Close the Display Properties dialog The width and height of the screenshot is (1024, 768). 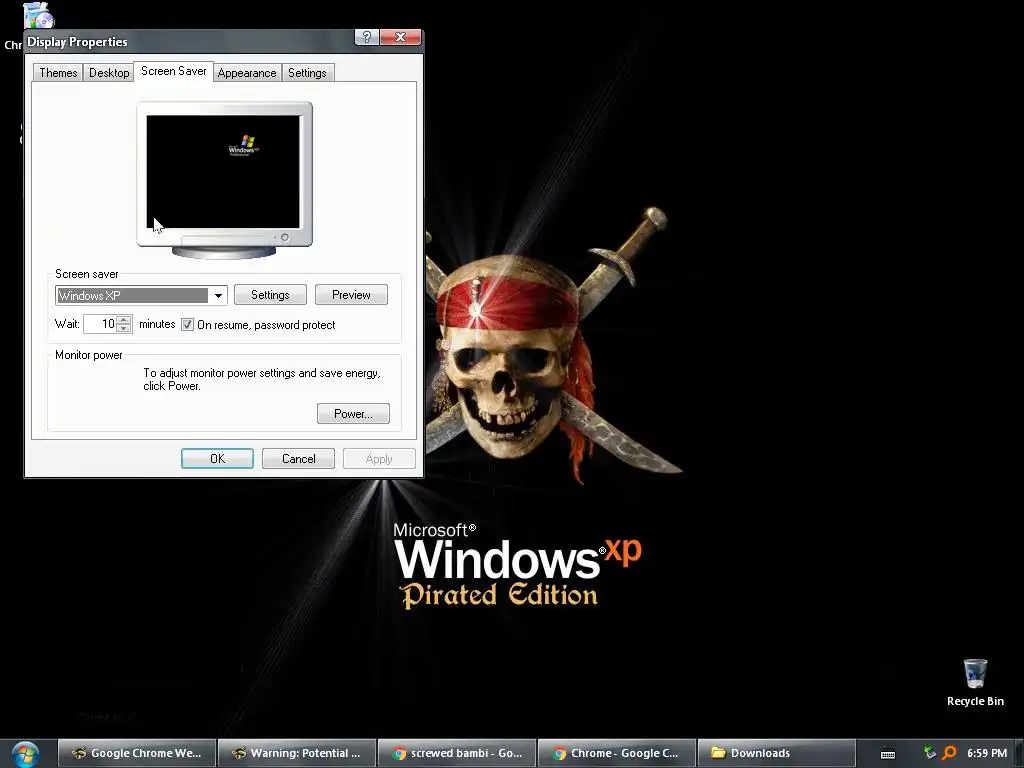point(400,37)
